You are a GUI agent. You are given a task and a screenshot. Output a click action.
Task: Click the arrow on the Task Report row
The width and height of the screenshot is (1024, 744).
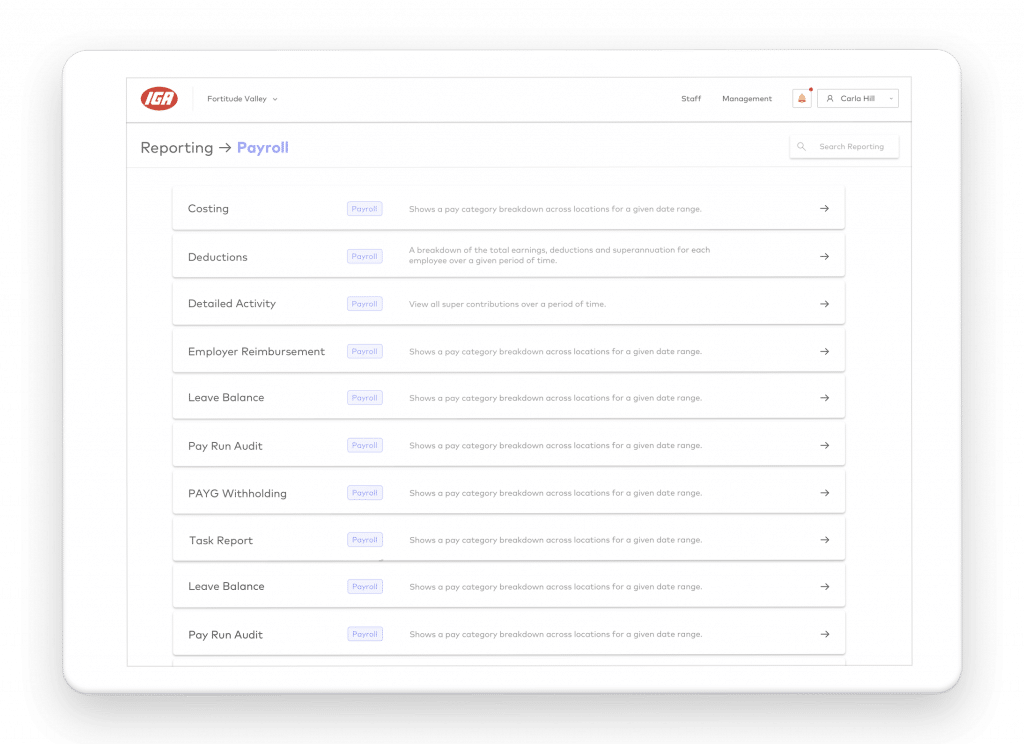click(825, 540)
